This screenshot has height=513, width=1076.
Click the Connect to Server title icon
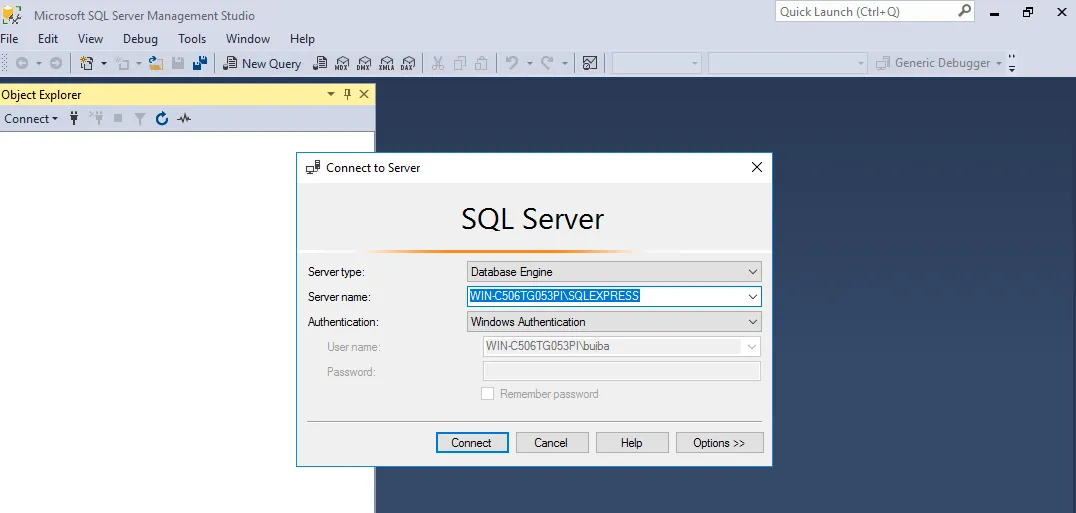[x=313, y=167]
